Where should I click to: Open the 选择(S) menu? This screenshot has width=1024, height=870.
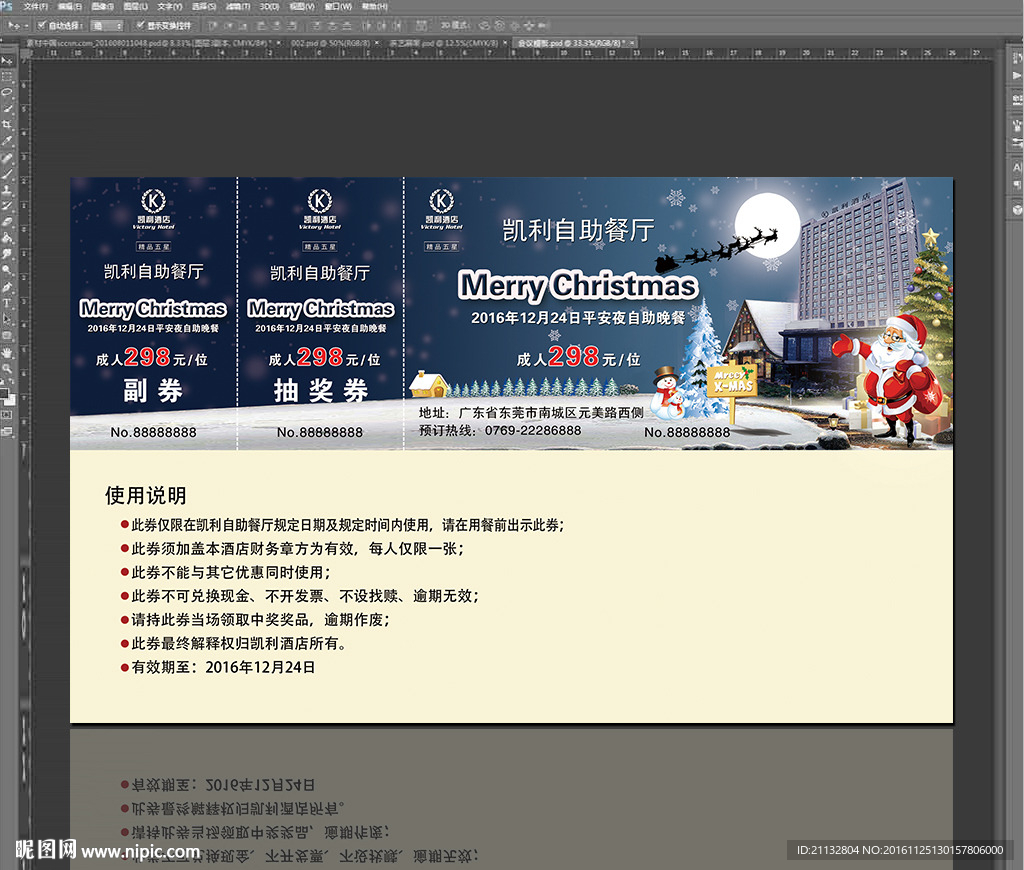pyautogui.click(x=204, y=7)
